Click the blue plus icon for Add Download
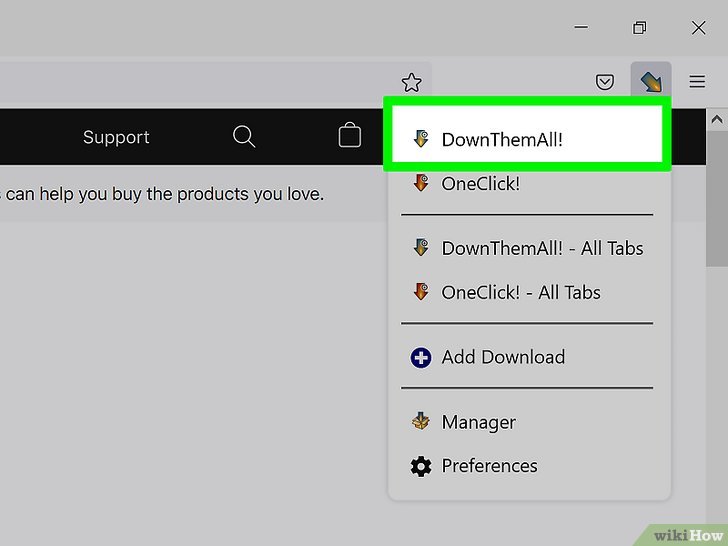This screenshot has height=546, width=728. pos(421,357)
